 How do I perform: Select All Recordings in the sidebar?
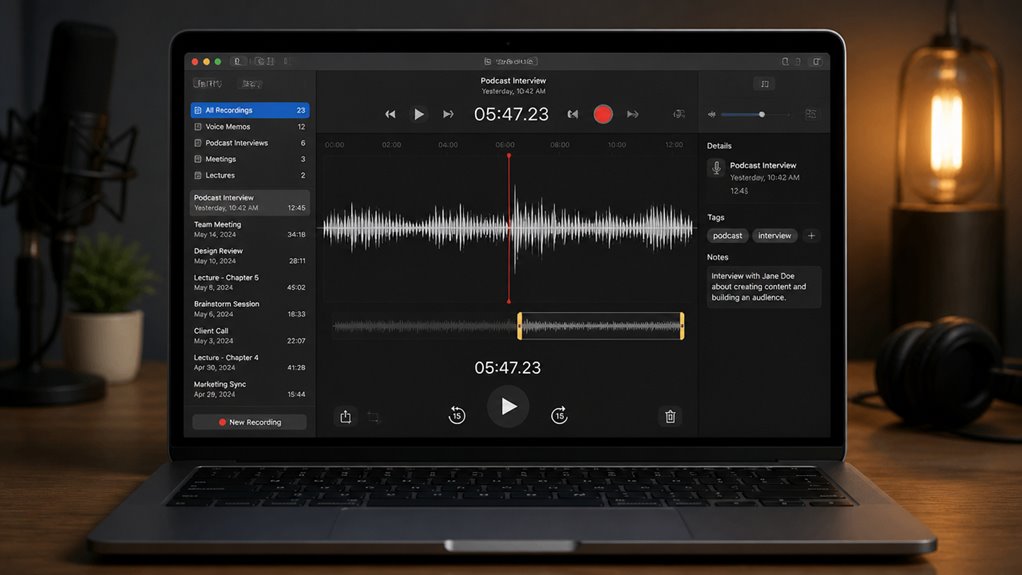(250, 110)
